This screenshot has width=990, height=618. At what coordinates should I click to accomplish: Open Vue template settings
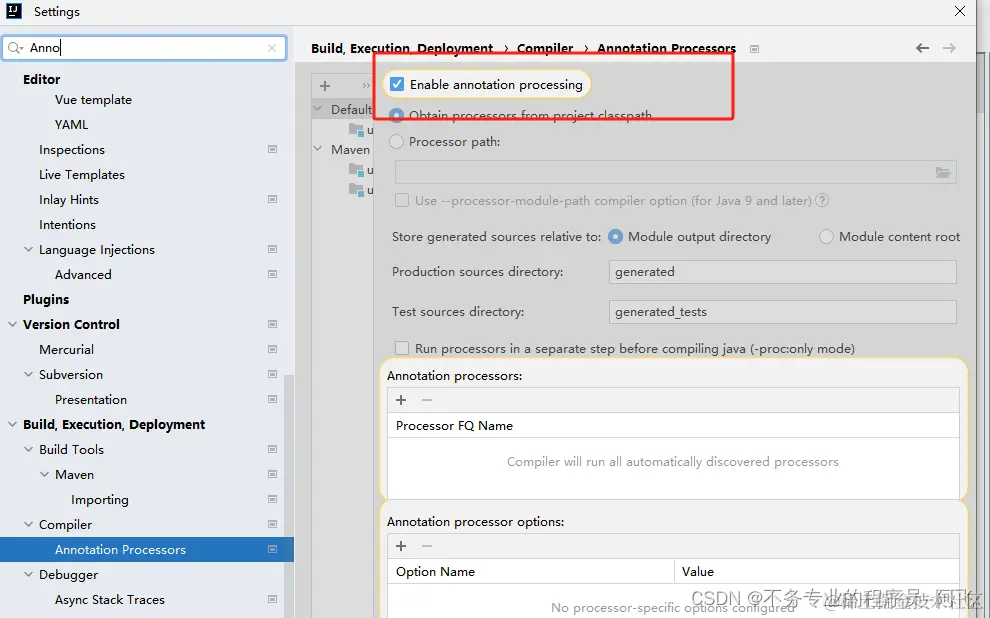(93, 100)
